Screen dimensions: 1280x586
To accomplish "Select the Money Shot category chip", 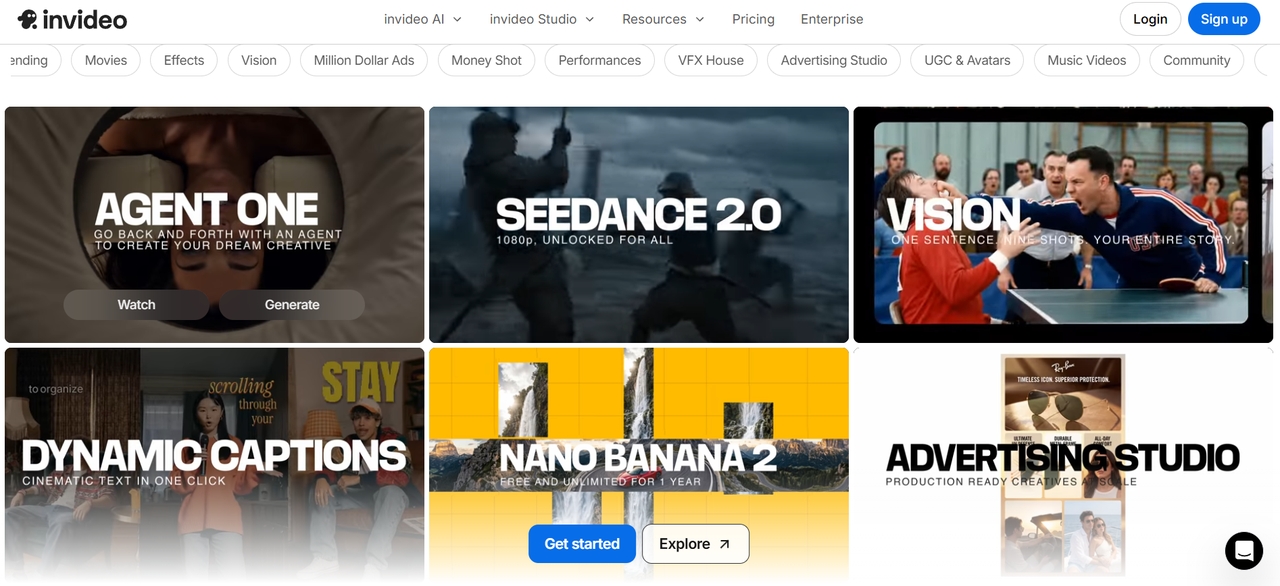I will click(486, 60).
